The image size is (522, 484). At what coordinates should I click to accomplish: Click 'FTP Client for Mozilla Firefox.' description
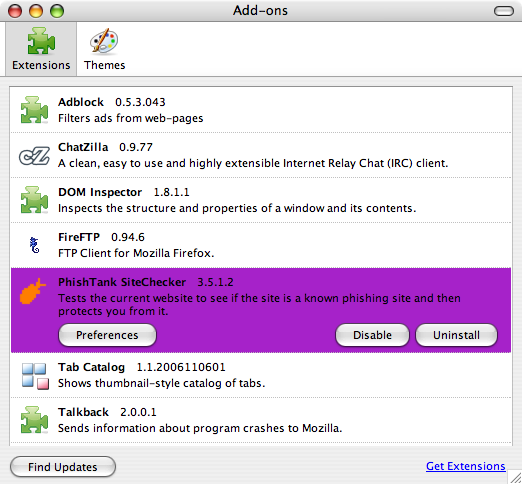[136, 253]
